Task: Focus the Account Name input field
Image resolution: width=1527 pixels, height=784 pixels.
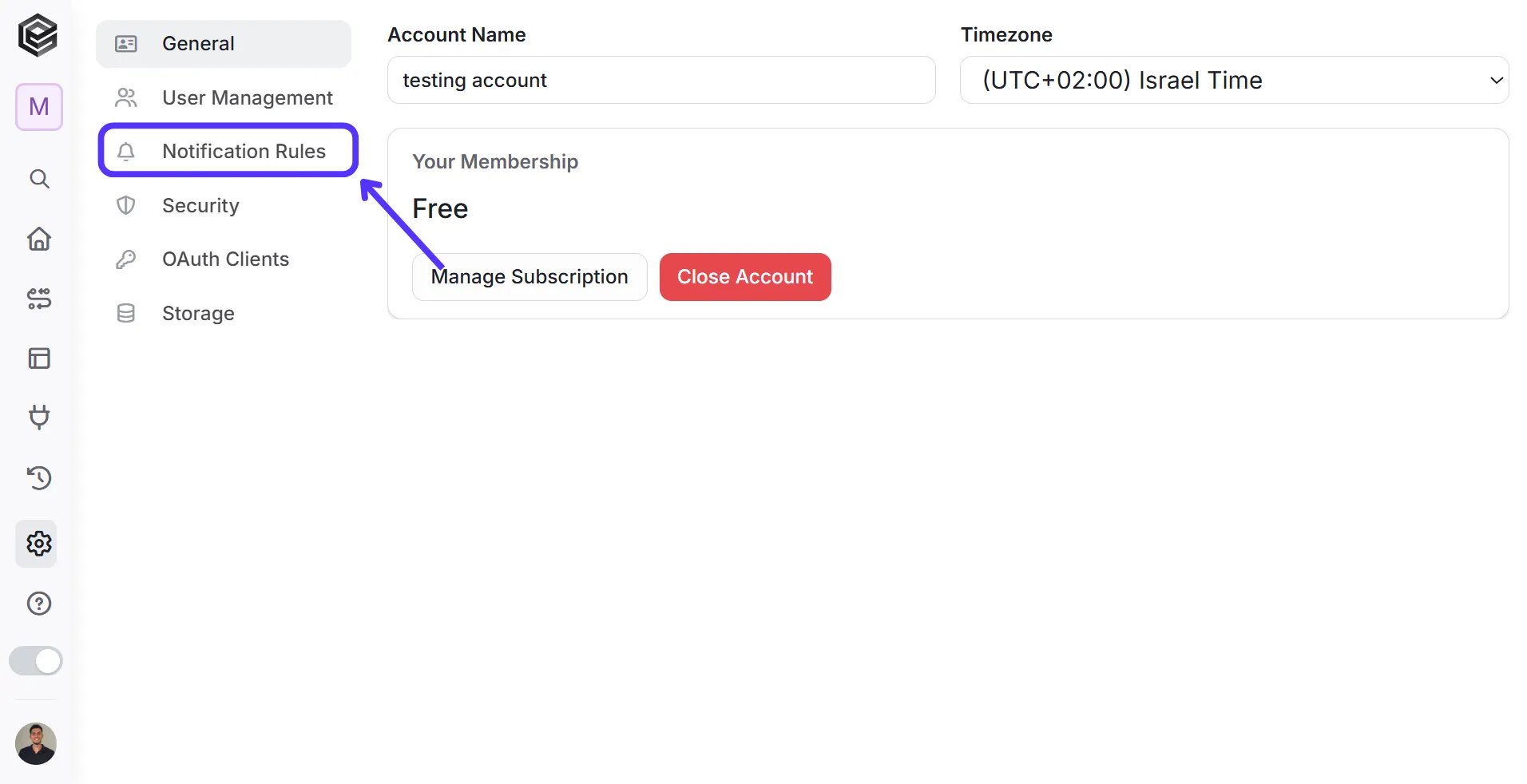Action: pyautogui.click(x=661, y=80)
